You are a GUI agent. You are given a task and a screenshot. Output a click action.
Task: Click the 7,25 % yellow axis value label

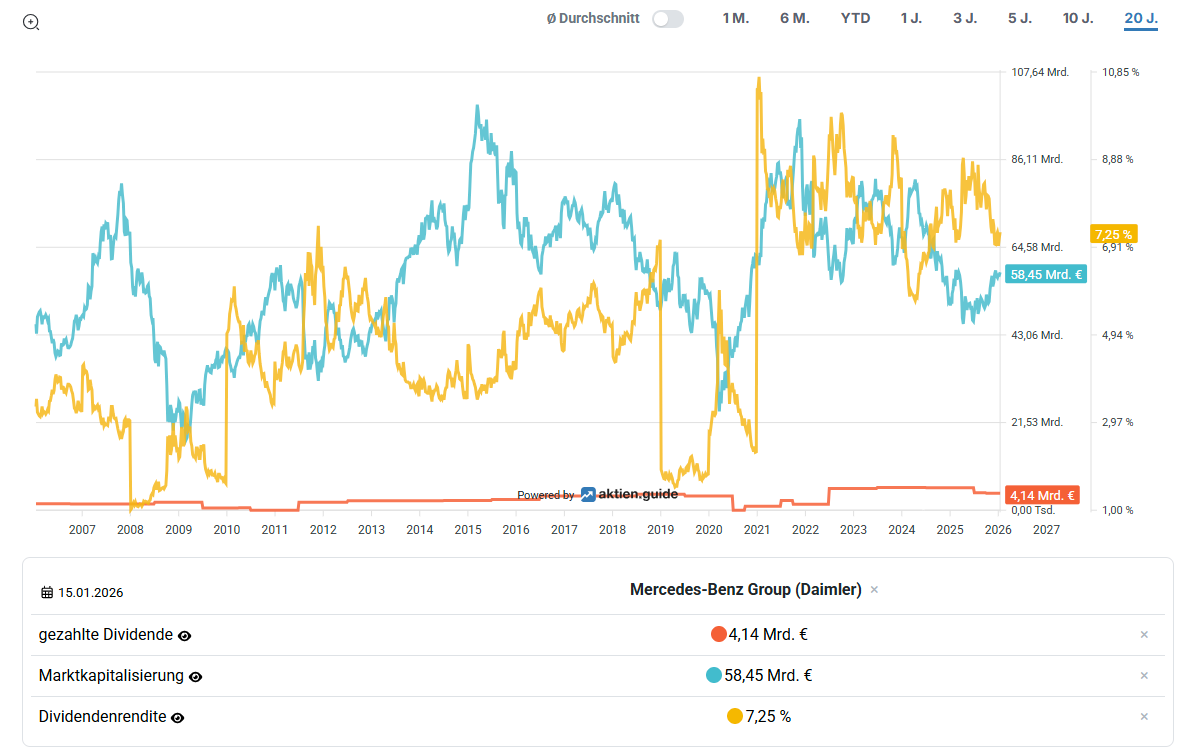[x=1114, y=234]
